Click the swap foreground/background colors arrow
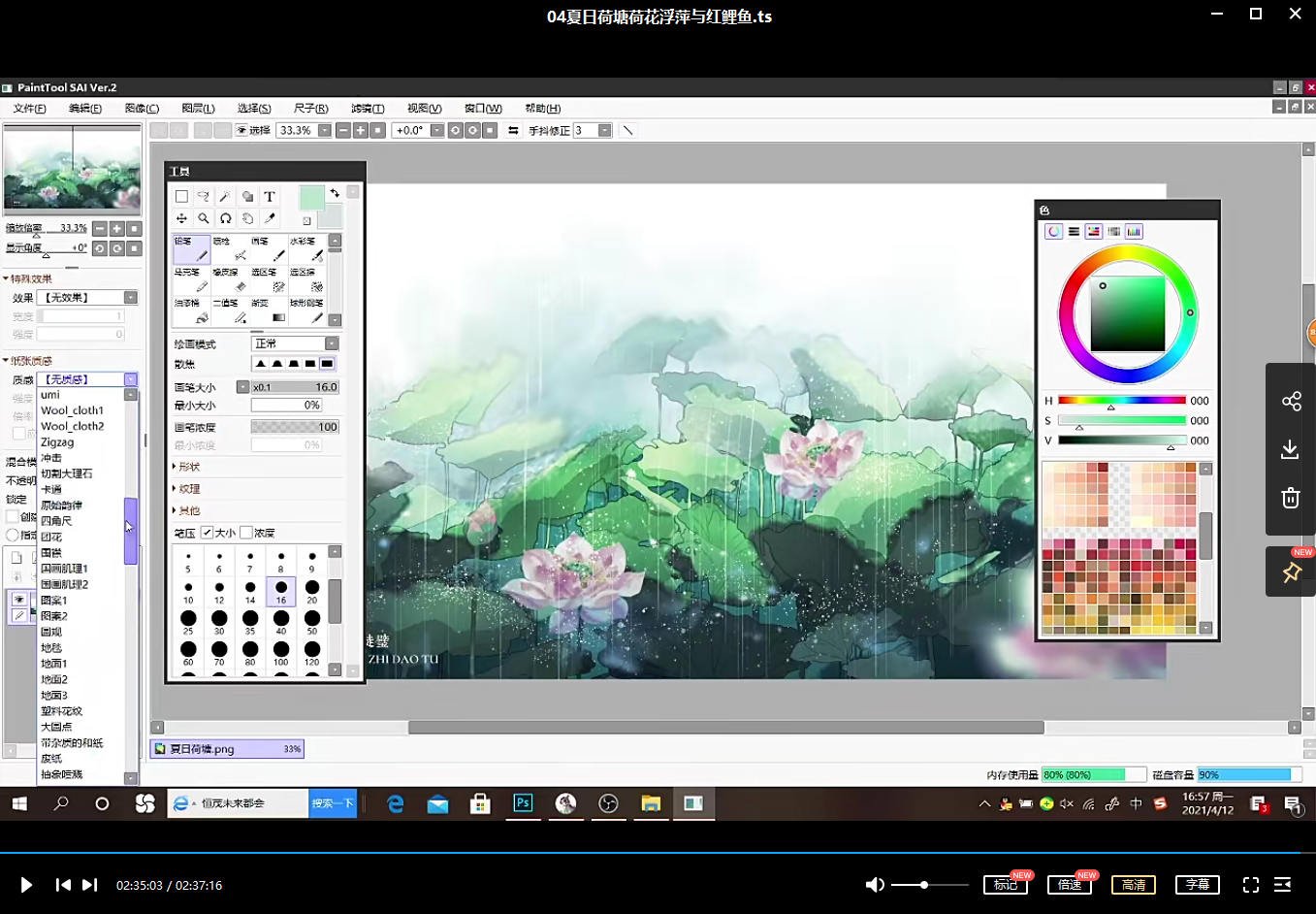The height and width of the screenshot is (914, 1316). tap(335, 193)
